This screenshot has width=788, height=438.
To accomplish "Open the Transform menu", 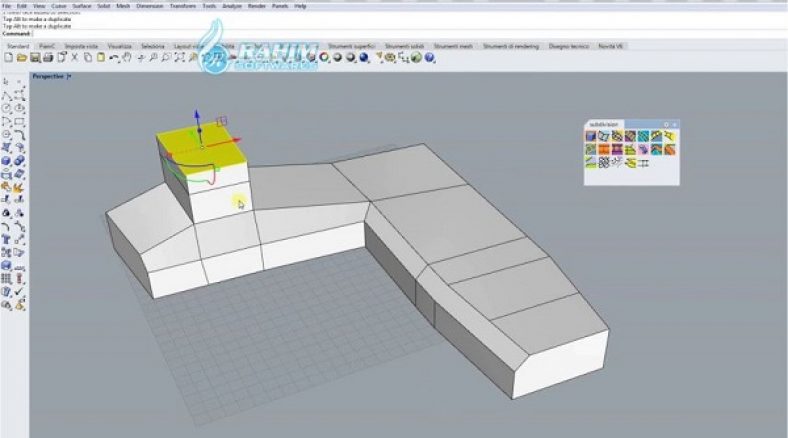I will tap(183, 6).
